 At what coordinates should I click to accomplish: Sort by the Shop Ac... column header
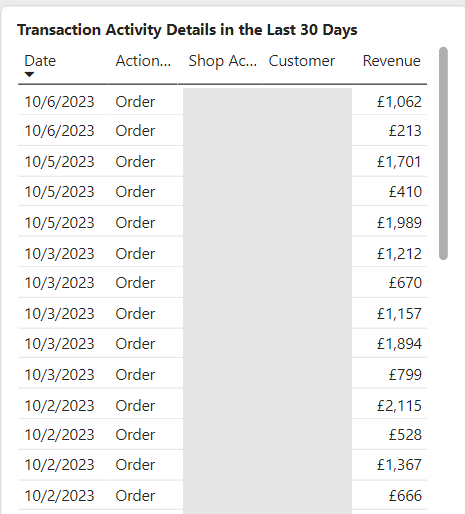point(223,61)
